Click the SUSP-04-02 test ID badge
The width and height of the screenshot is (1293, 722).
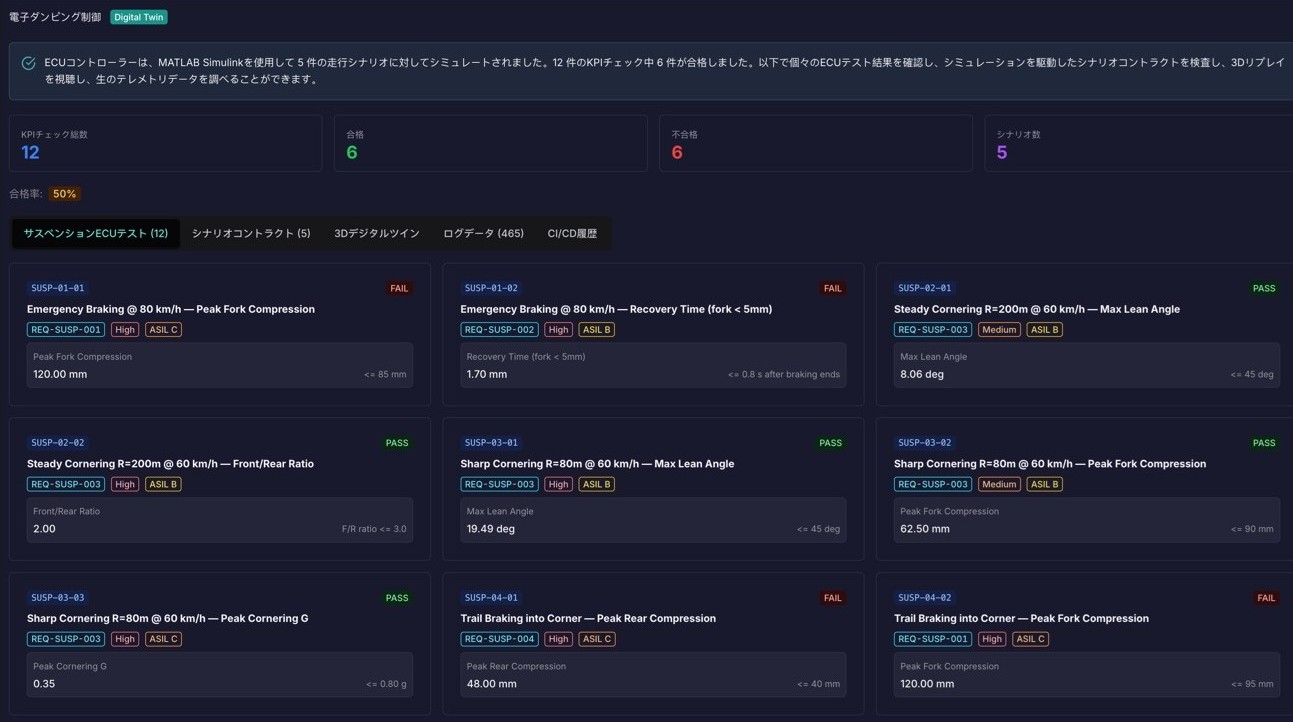tap(925, 598)
